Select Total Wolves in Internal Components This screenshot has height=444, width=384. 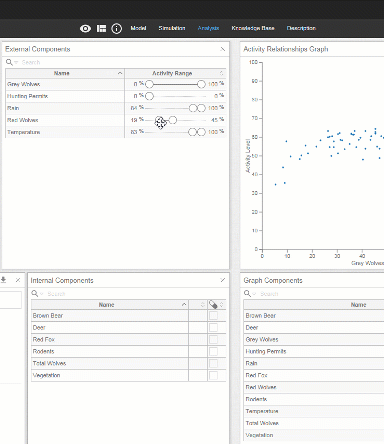[x=110, y=364]
